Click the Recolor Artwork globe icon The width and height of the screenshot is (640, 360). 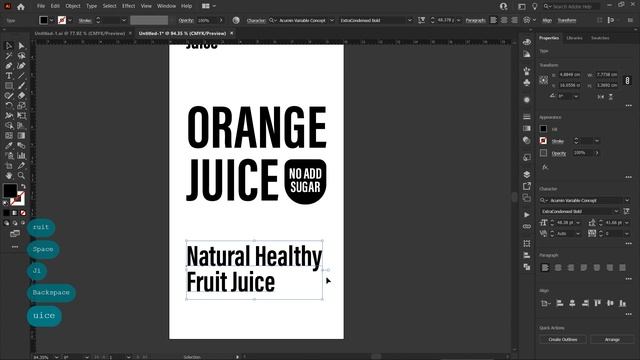pos(236,20)
